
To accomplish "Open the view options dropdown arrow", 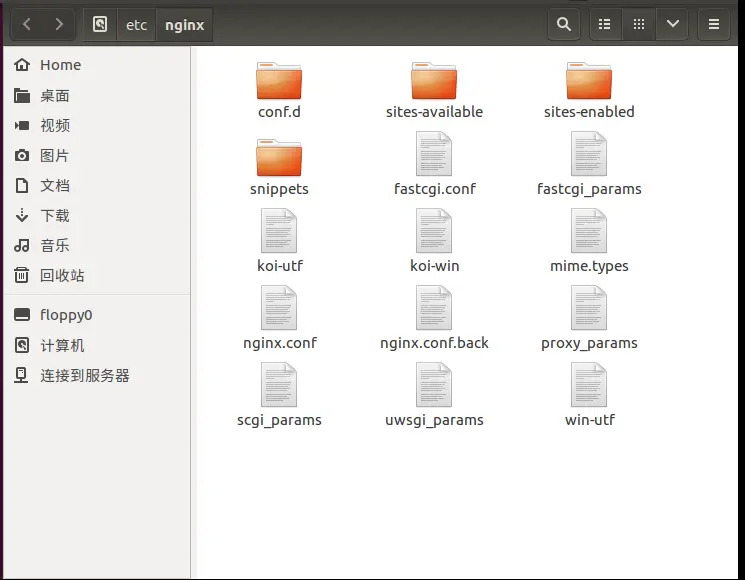I will [672, 24].
